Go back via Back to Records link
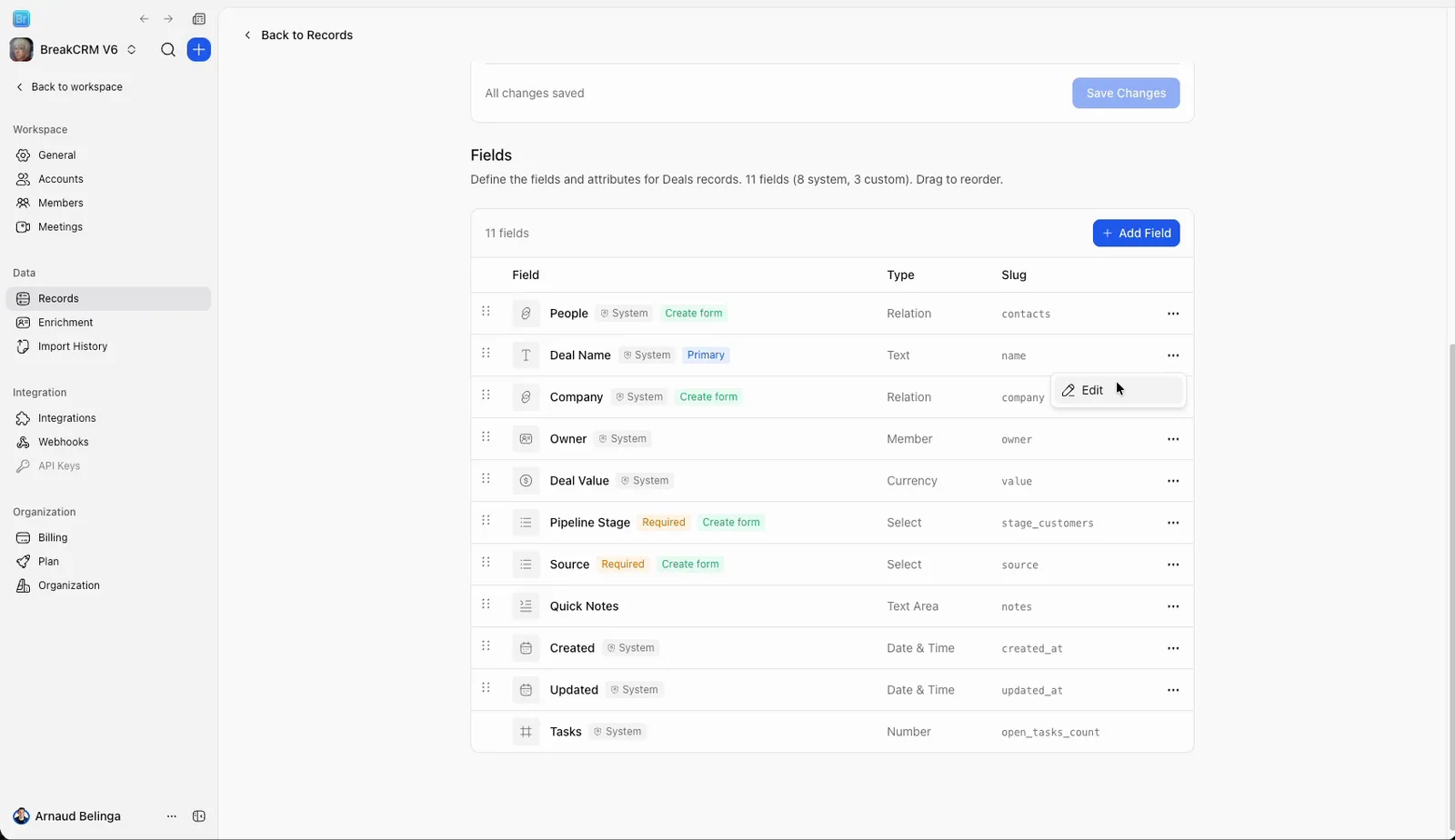 (297, 35)
